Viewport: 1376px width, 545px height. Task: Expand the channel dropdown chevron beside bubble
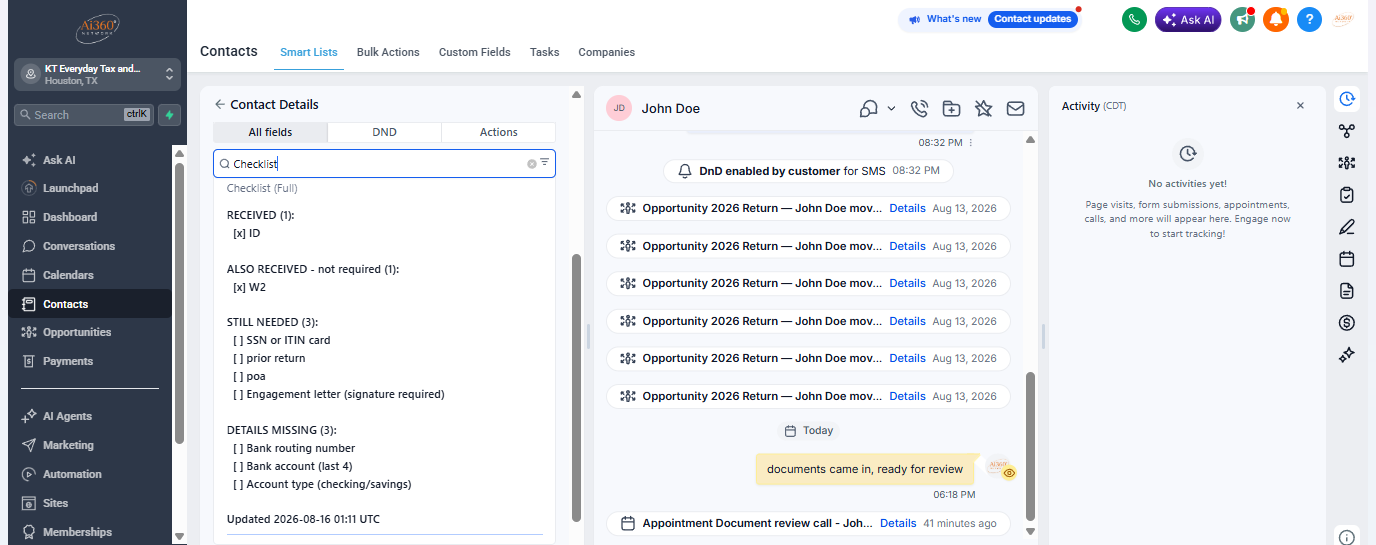[x=891, y=108]
